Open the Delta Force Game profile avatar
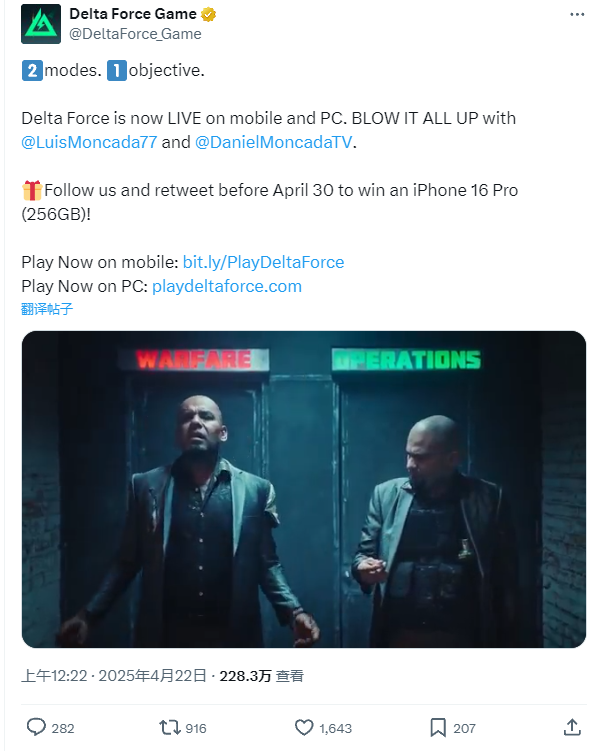Screen dimensions: 599x751 click(x=41, y=24)
